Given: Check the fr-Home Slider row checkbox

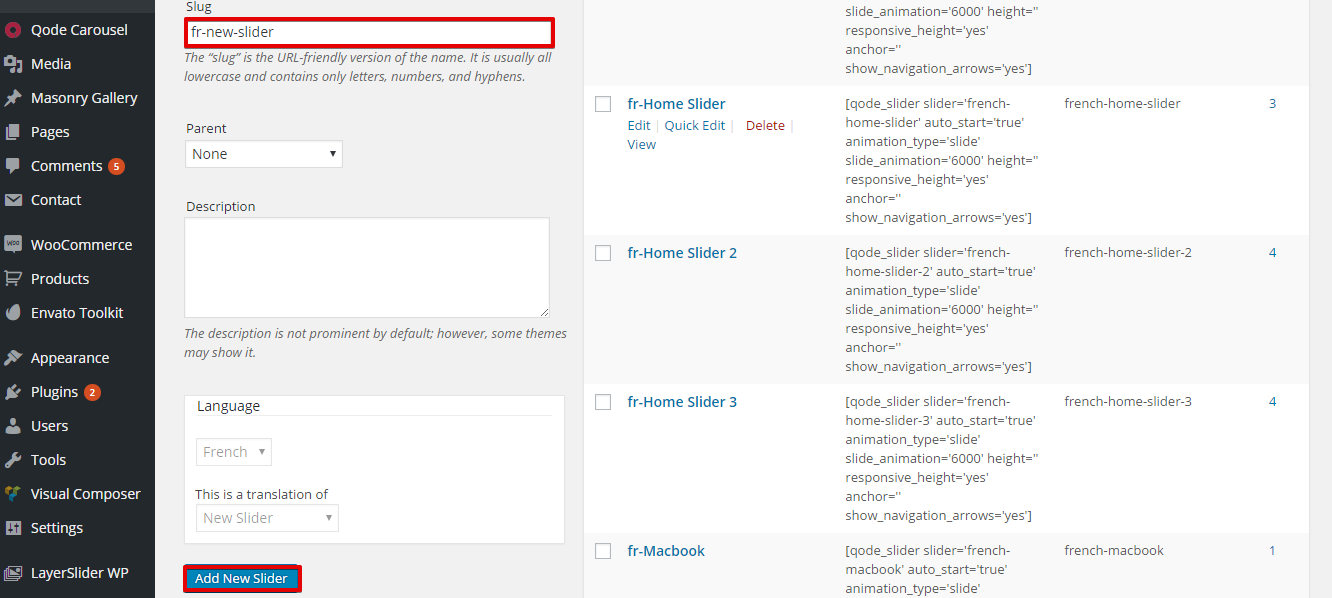Looking at the screenshot, I should pyautogui.click(x=603, y=104).
